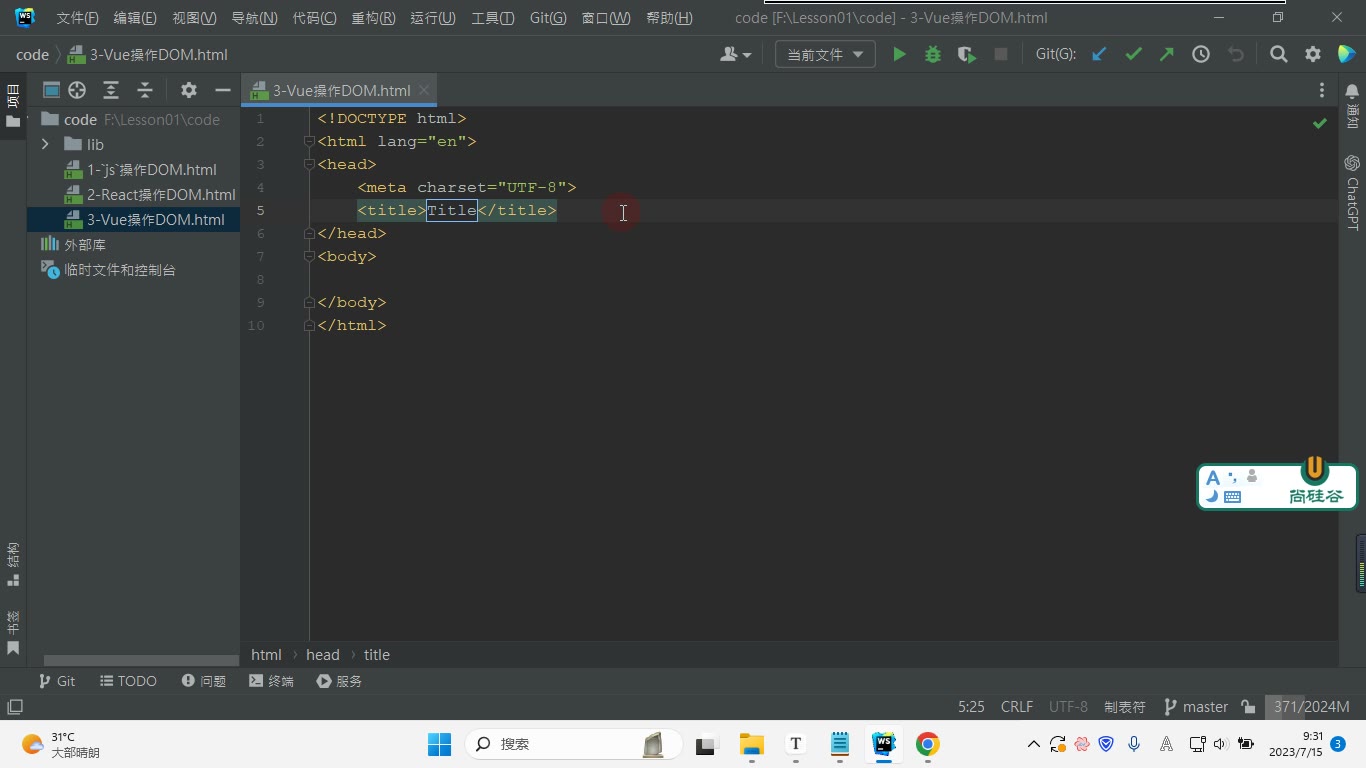
Task: Click the project panel horizontal scrollbar
Action: click(x=140, y=660)
